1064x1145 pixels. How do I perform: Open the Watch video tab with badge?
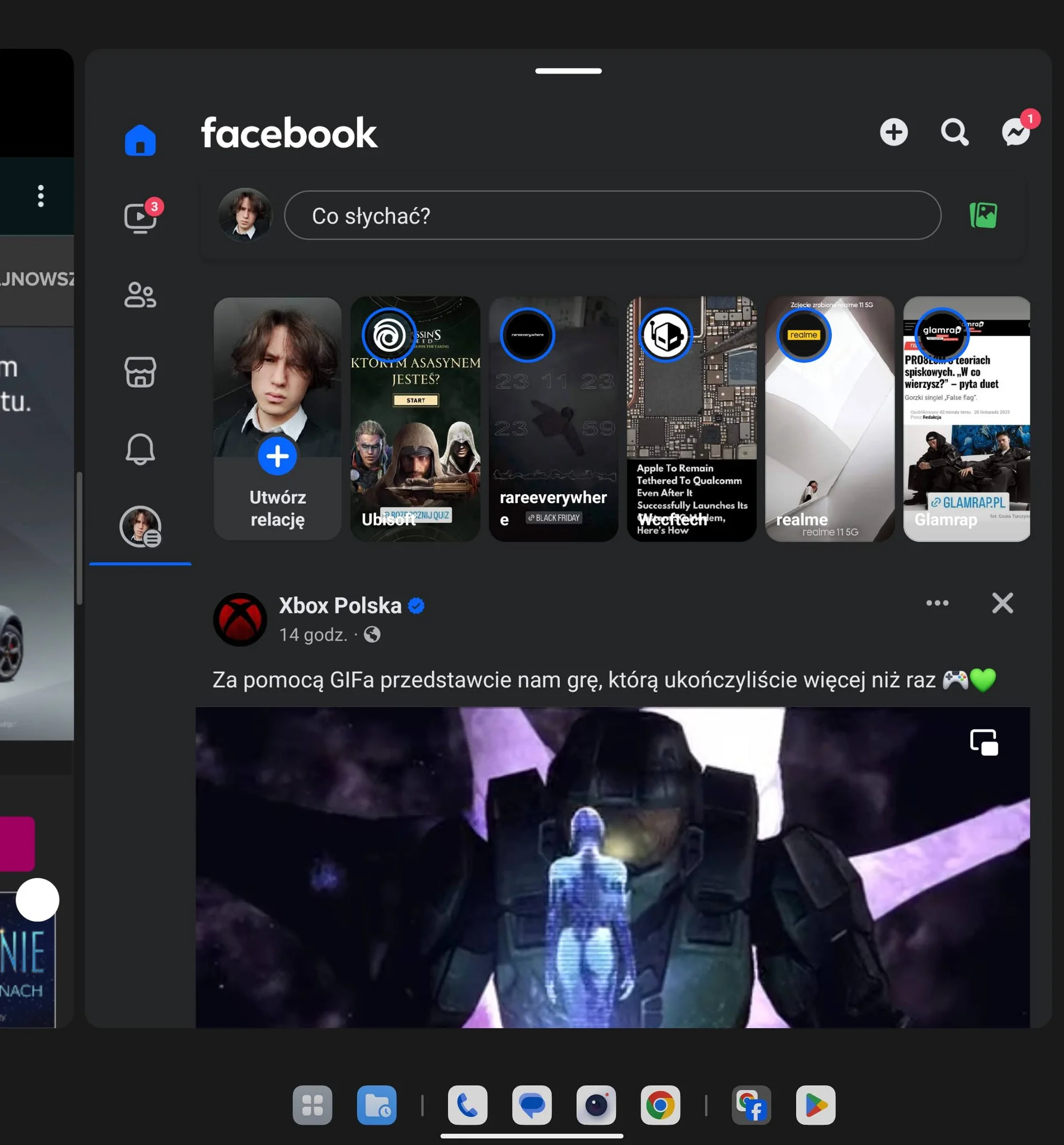[x=140, y=218]
